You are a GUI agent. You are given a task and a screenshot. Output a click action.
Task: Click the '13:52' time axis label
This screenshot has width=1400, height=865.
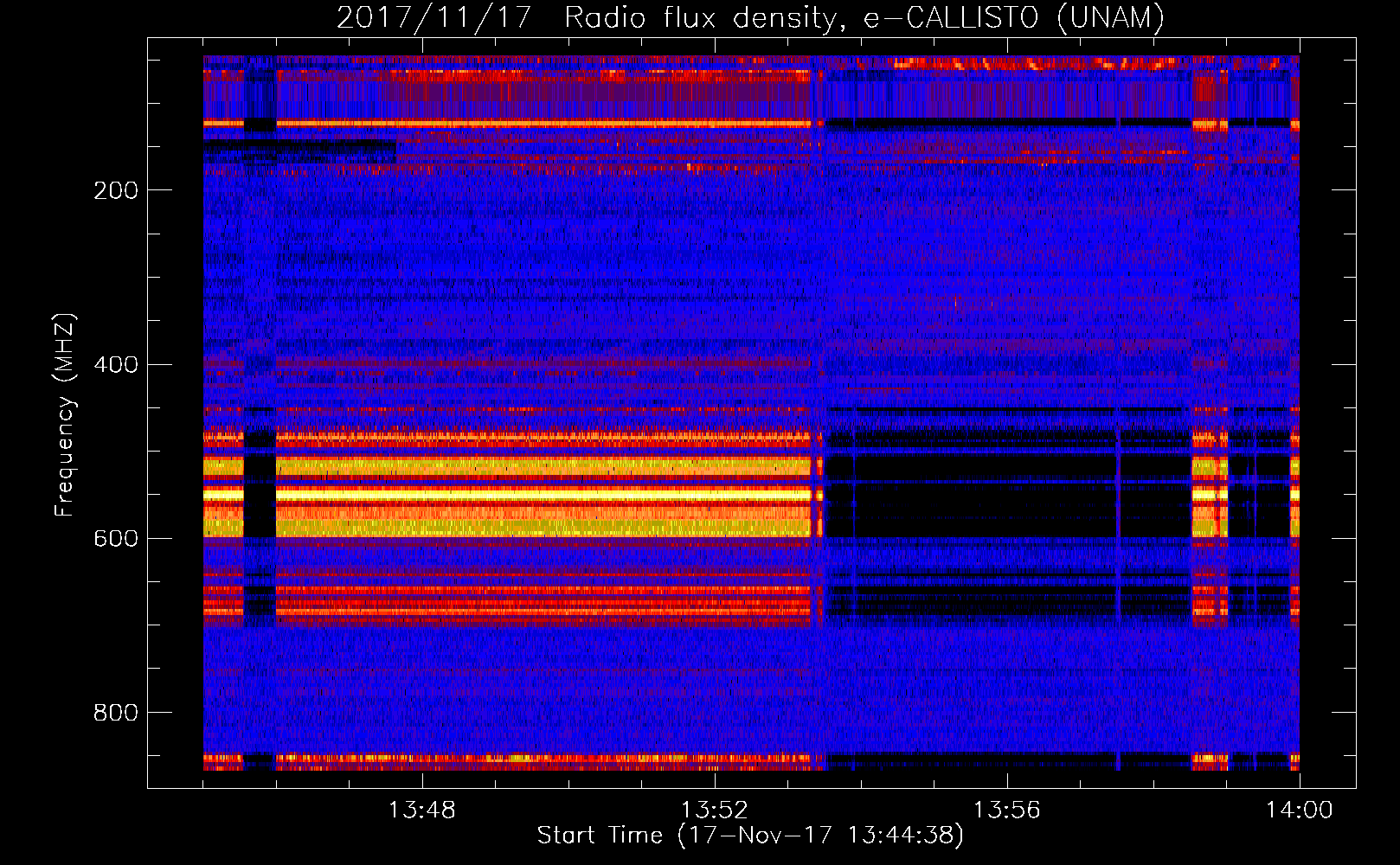click(715, 810)
